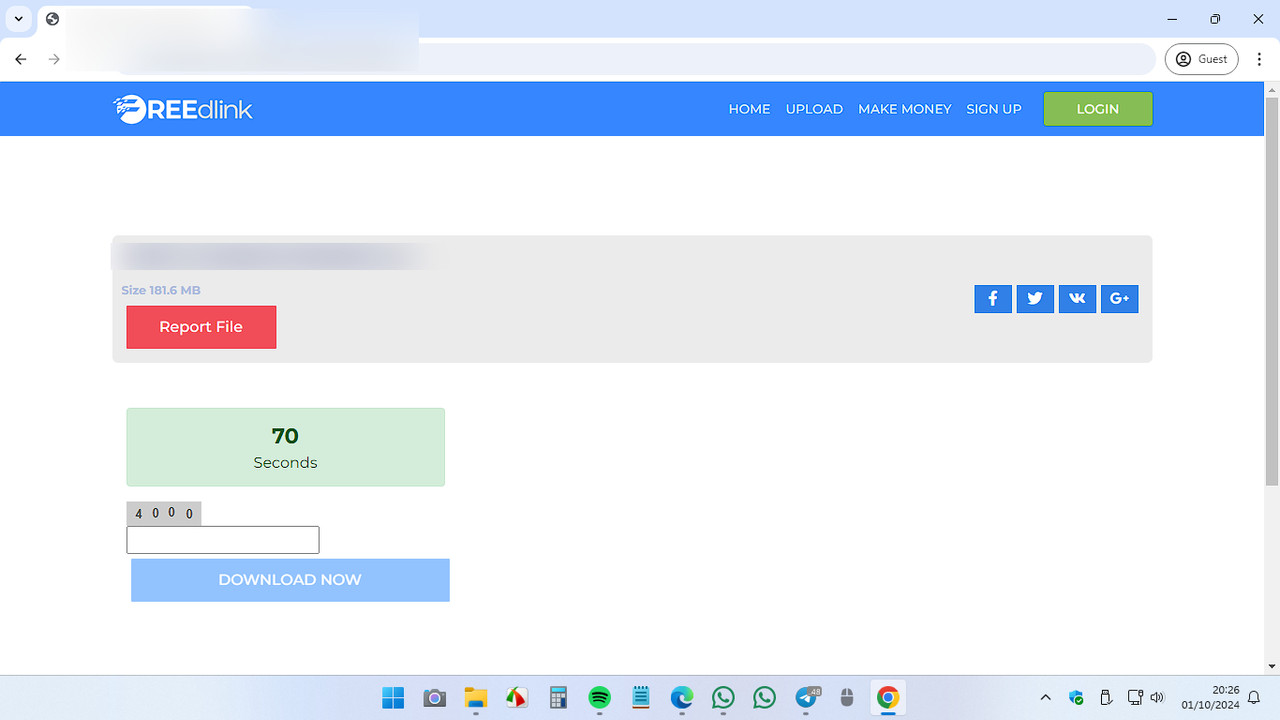This screenshot has height=720, width=1280.
Task: Open the MAKE MONEY page
Action: coord(904,109)
